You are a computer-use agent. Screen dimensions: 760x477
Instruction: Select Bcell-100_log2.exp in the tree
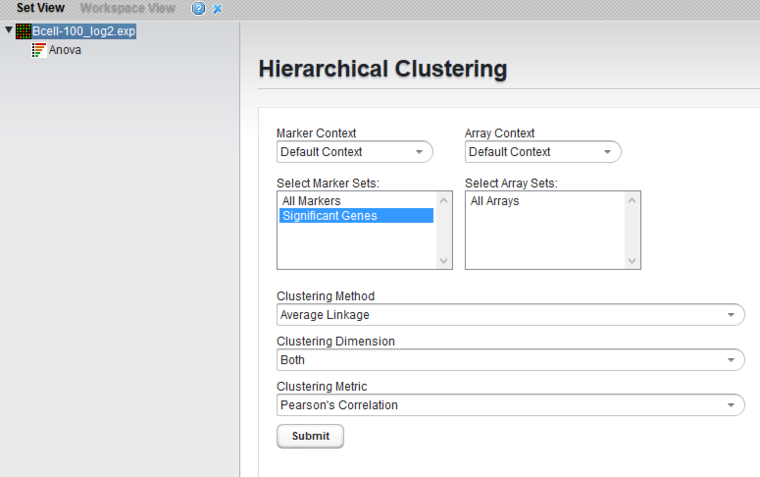(x=83, y=32)
